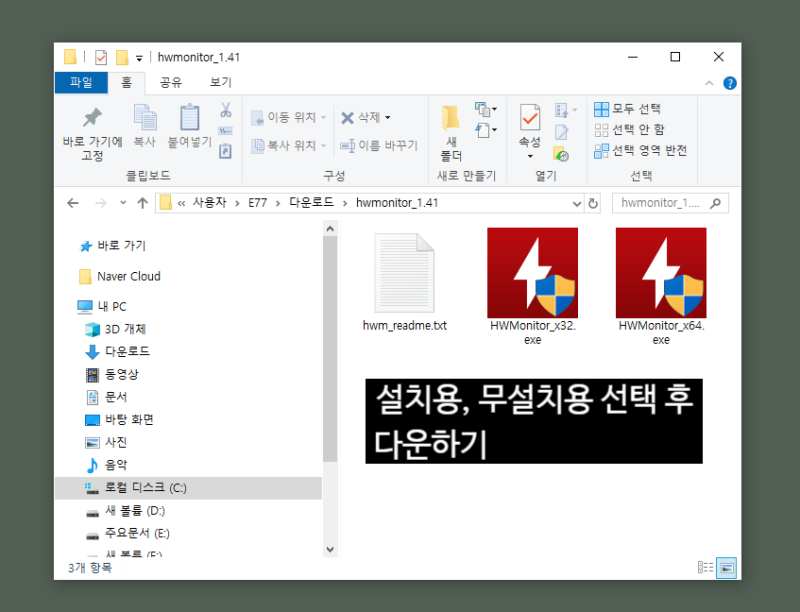Image resolution: width=800 pixels, height=612 pixels.
Task: Click the Edit icon in the Open group
Action: coord(561,133)
